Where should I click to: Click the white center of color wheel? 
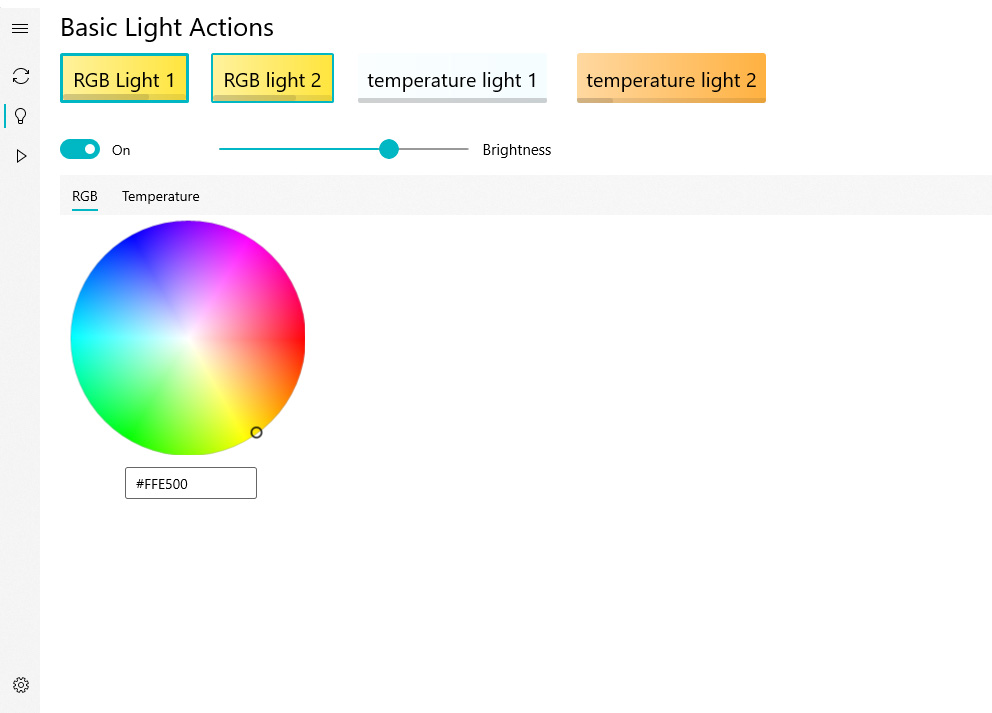[188, 339]
